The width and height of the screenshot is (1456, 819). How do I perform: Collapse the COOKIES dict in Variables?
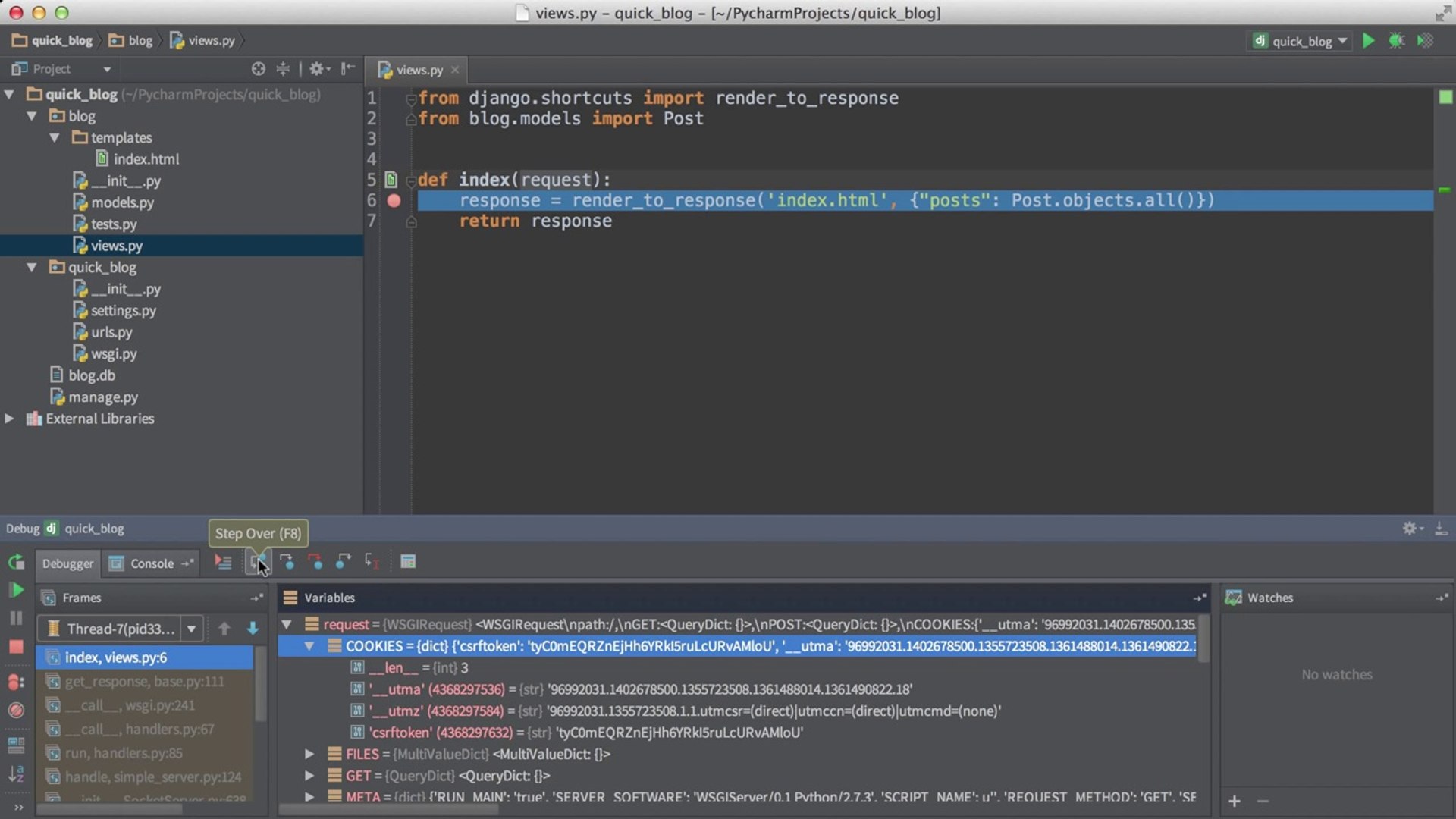[309, 646]
